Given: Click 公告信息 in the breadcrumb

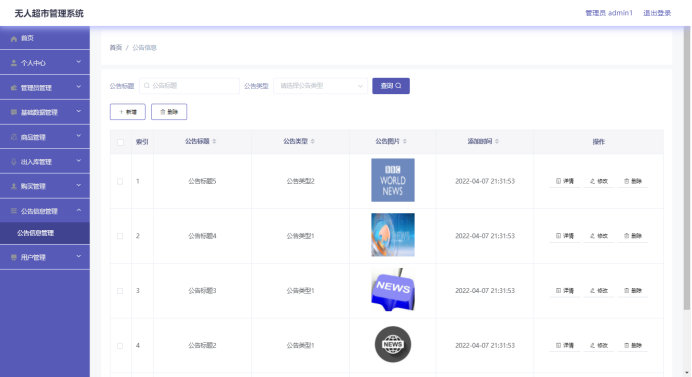Looking at the screenshot, I should pyautogui.click(x=144, y=48).
